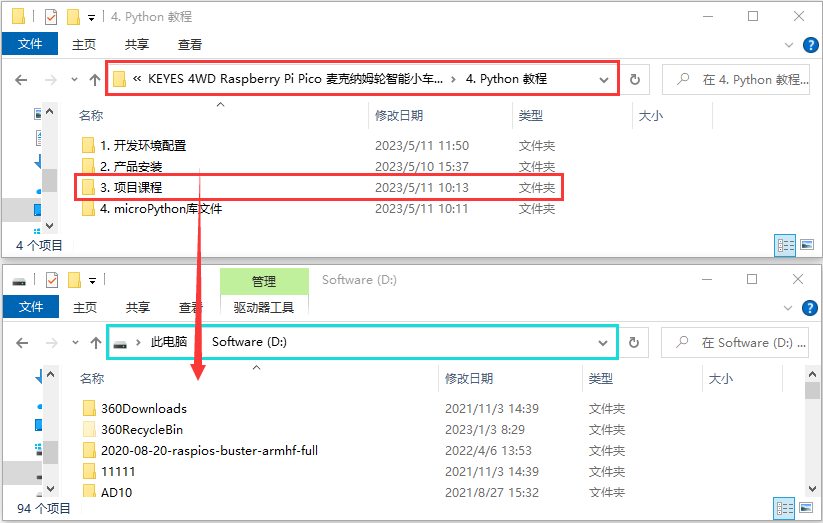
Task: Expand the ribbon in the bottom window
Action: pyautogui.click(x=788, y=308)
